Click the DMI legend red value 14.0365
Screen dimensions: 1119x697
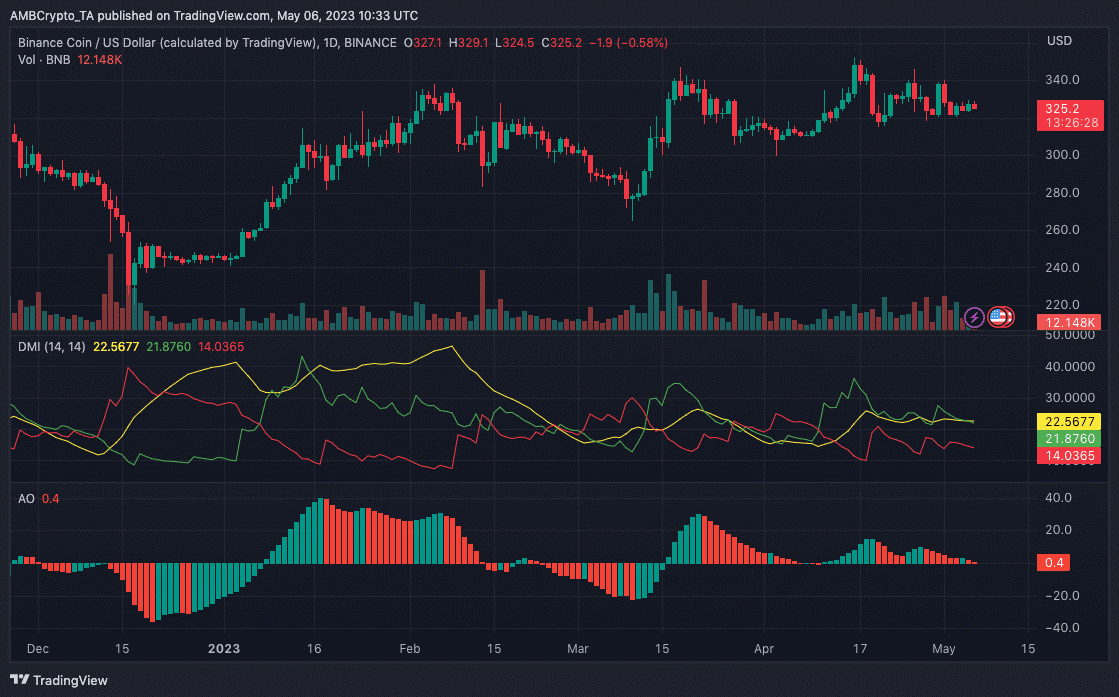221,347
